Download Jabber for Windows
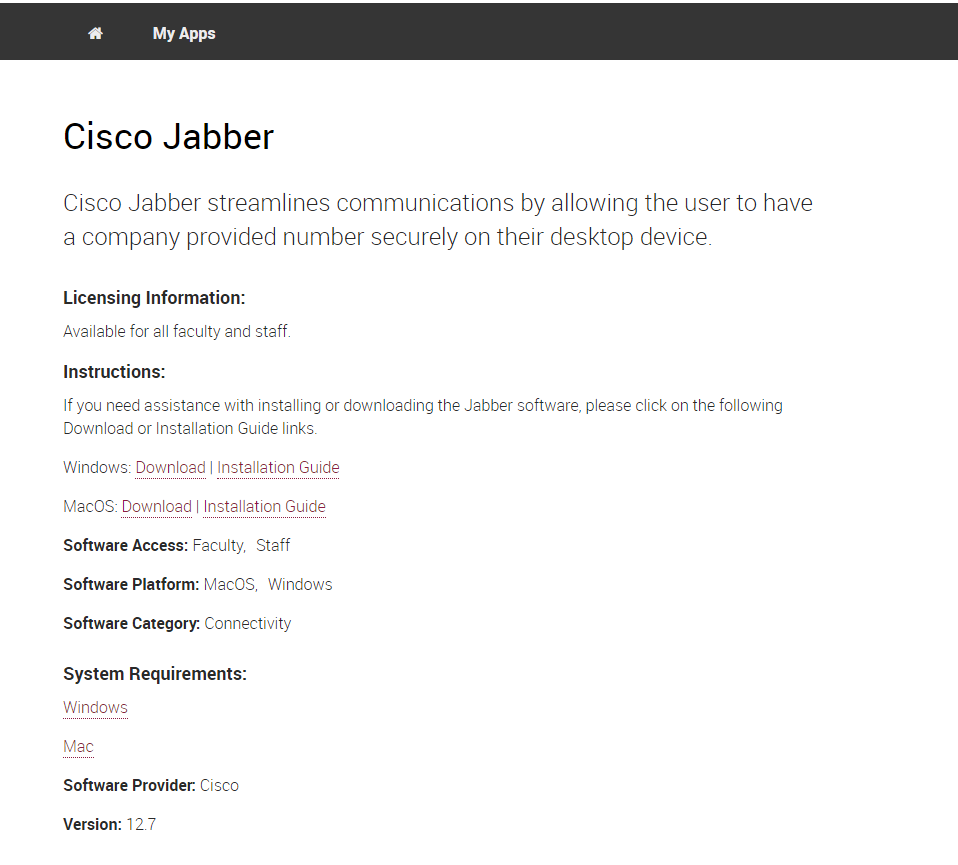958x865 pixels. 170,467
